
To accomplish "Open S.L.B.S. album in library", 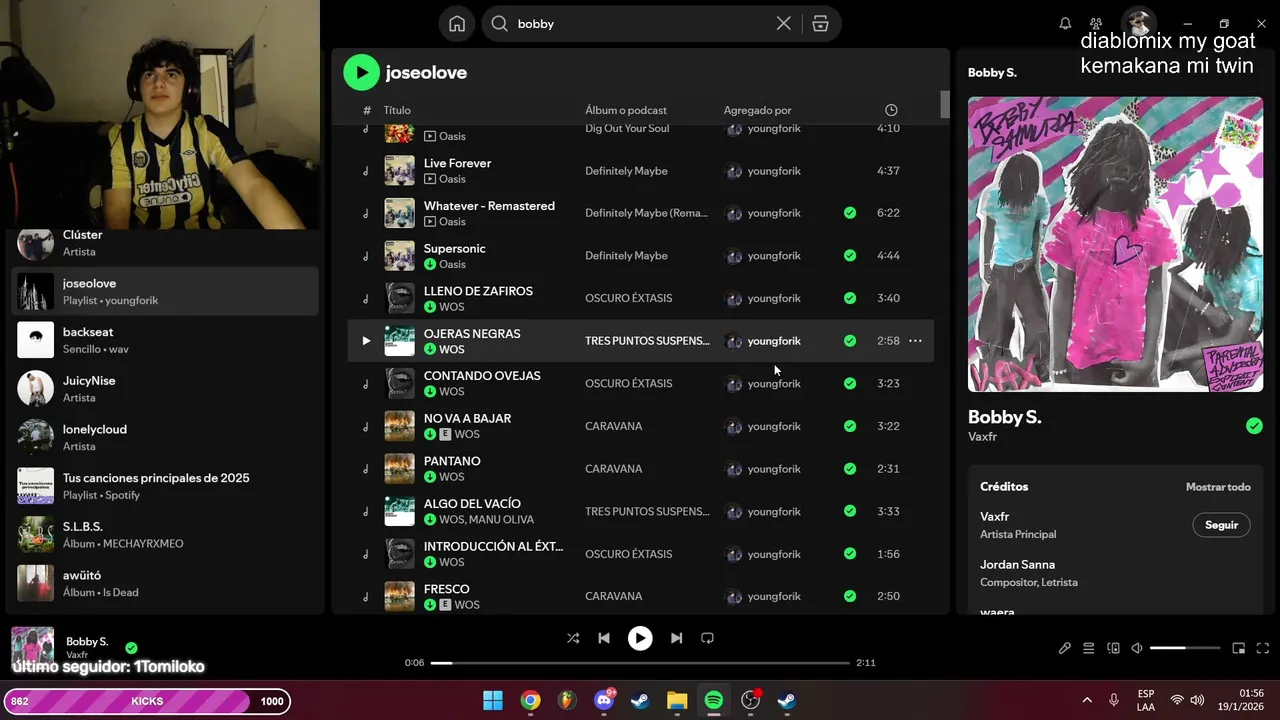I will point(166,534).
